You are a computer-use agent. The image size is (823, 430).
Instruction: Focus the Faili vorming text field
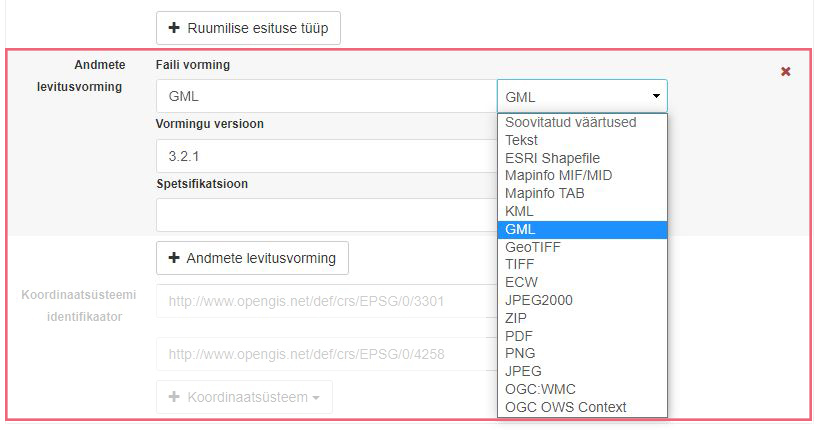(x=326, y=96)
